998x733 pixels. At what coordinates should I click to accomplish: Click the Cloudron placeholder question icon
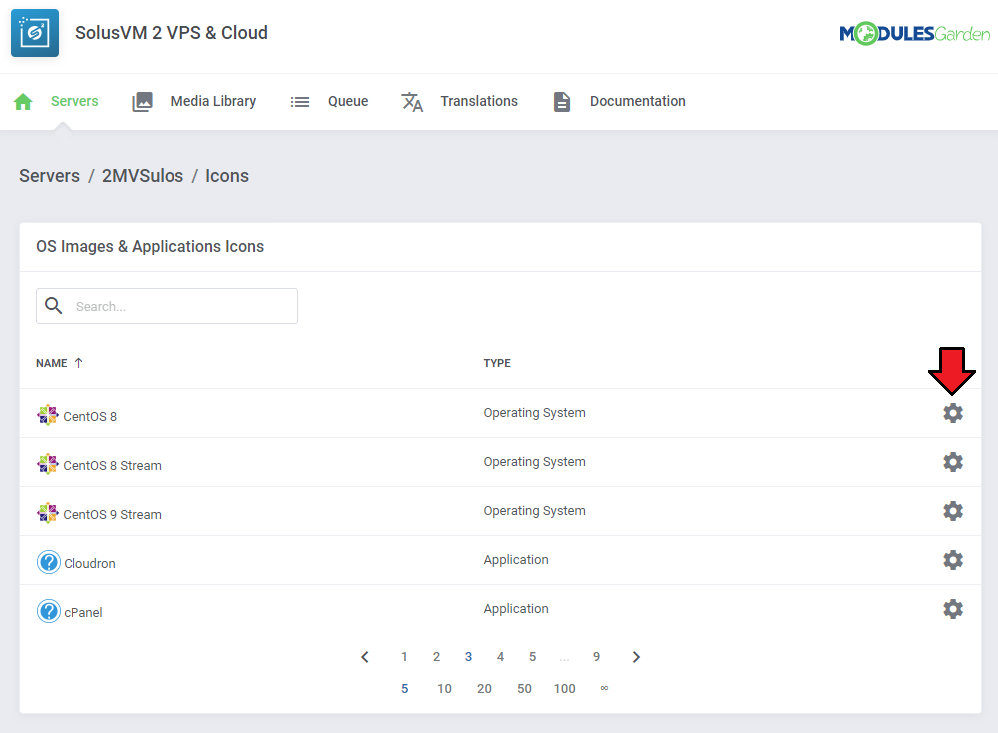click(48, 562)
